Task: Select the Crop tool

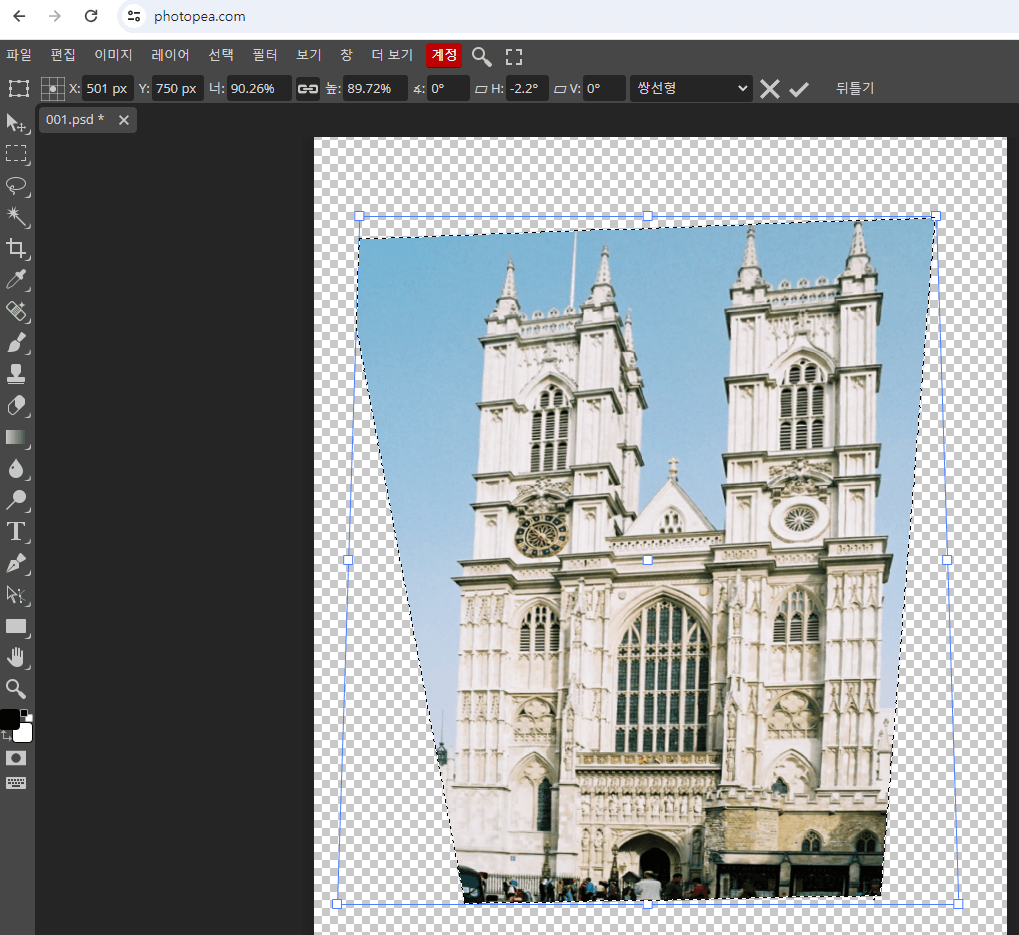Action: point(16,248)
